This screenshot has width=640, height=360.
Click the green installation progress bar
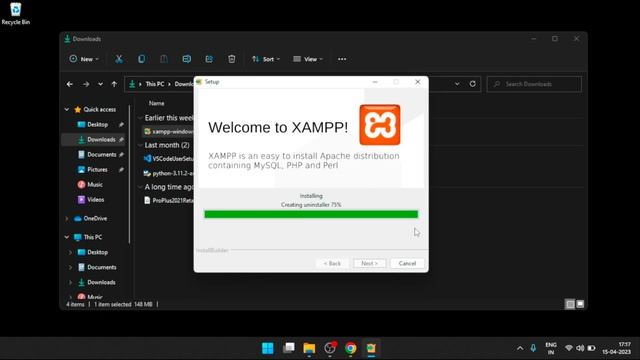click(x=311, y=214)
